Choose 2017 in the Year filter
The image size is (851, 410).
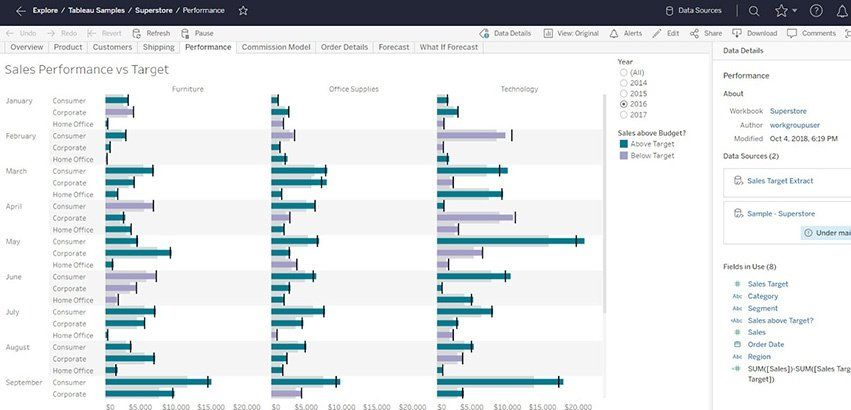point(624,114)
